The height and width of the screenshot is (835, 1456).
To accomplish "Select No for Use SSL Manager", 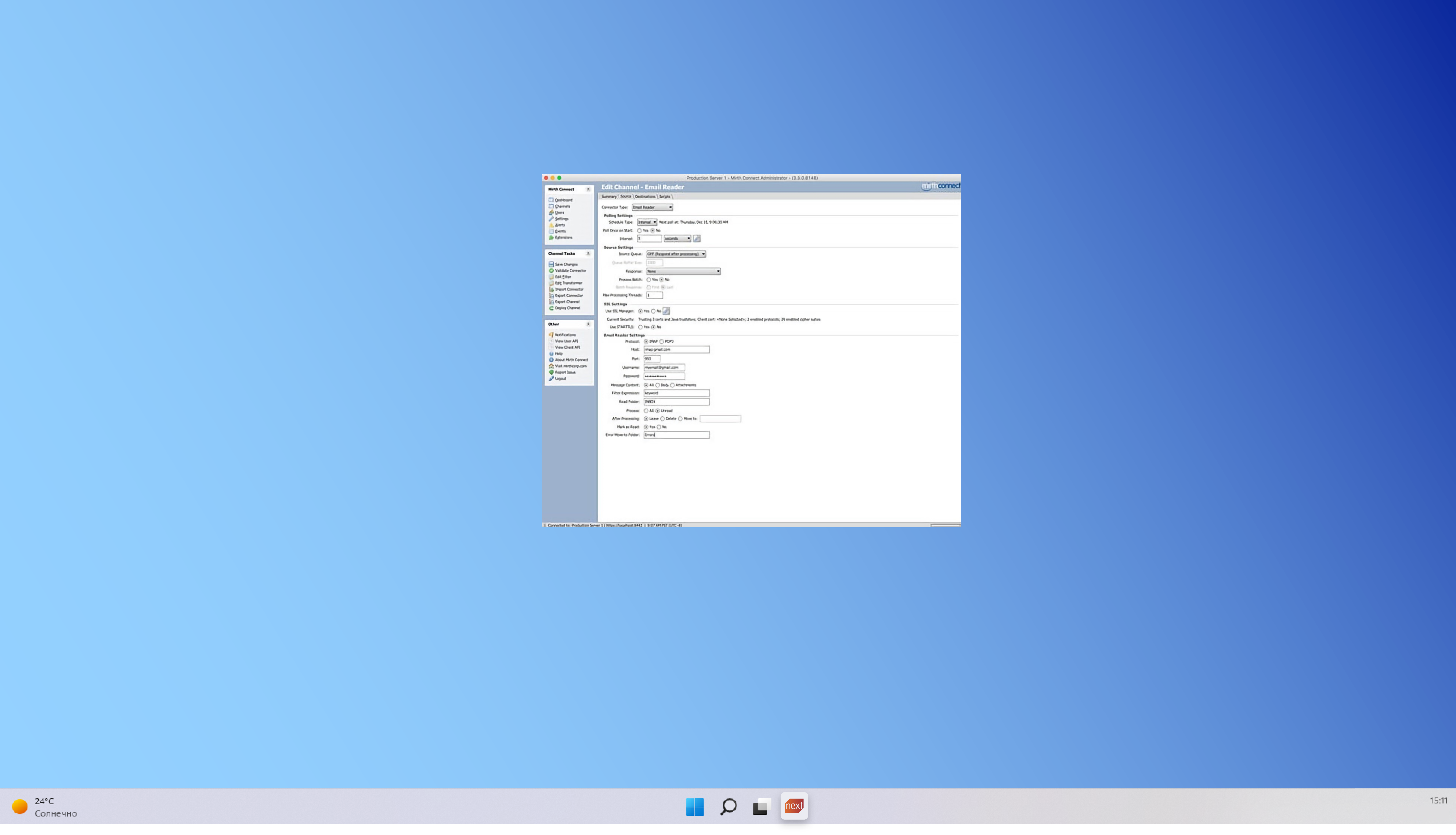I will (x=653, y=311).
